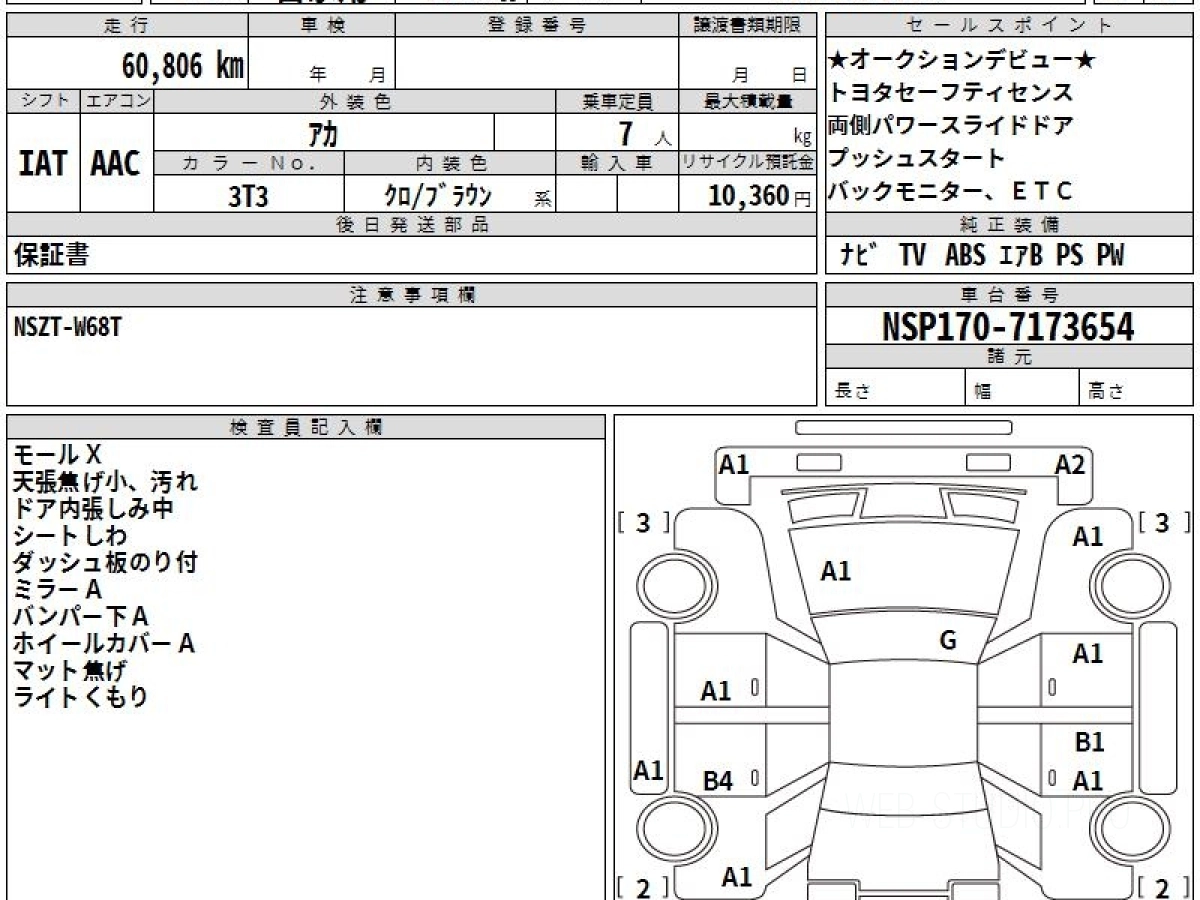The height and width of the screenshot is (900, 1200).
Task: Click the 外装色 header cell
Action: point(355,101)
